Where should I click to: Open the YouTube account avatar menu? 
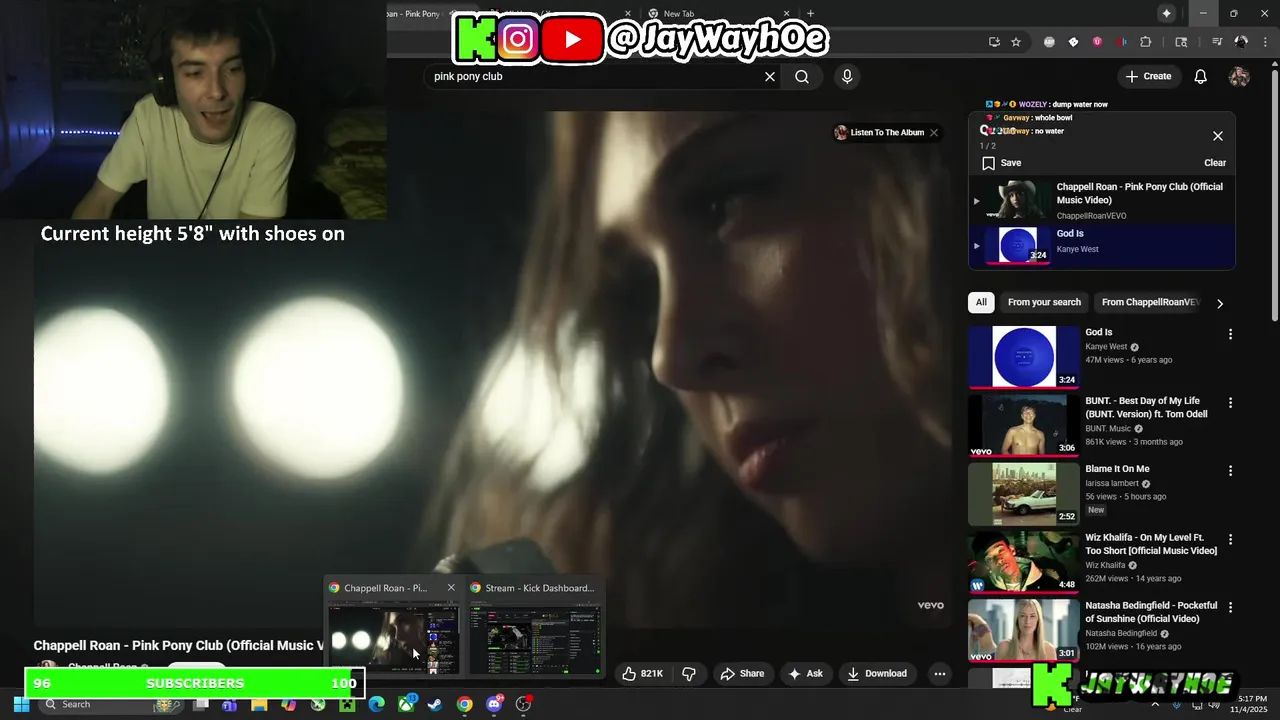click(1239, 76)
